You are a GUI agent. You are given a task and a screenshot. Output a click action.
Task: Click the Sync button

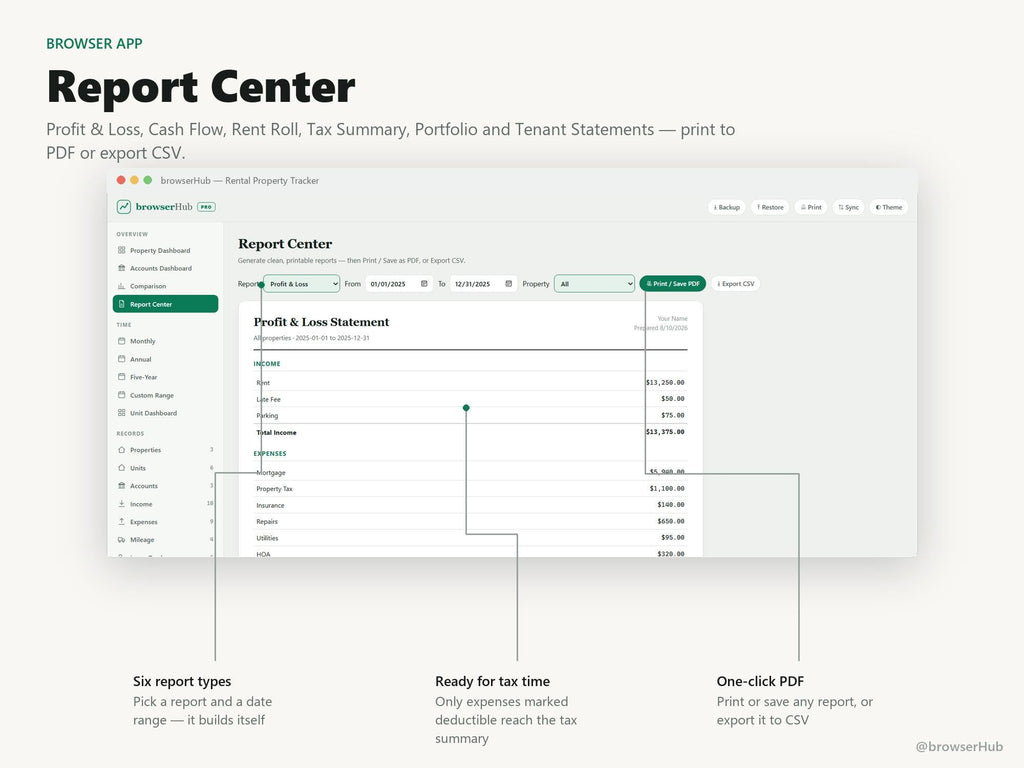pyautogui.click(x=848, y=207)
